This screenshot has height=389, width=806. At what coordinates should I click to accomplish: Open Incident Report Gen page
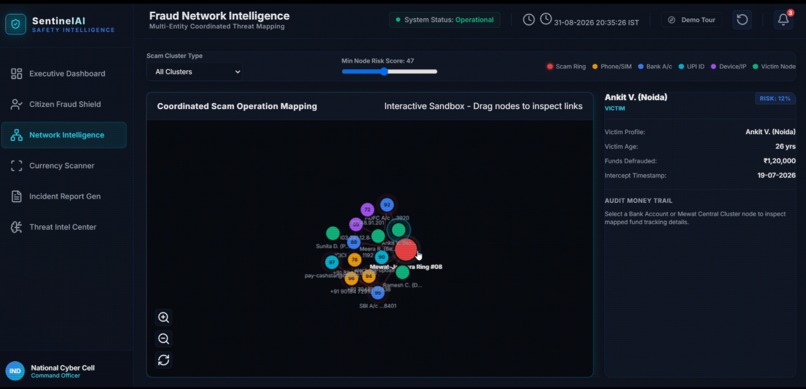pos(64,196)
